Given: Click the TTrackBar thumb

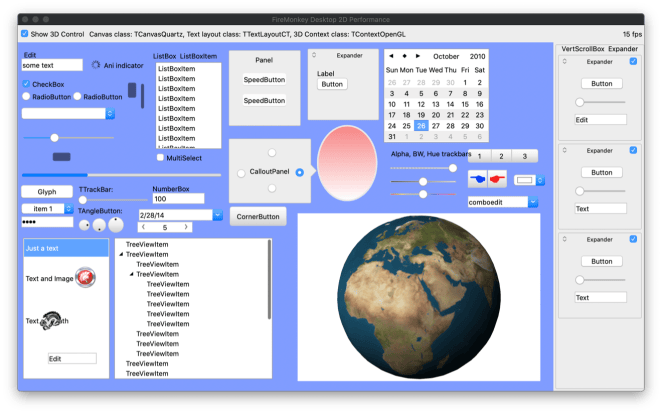Looking at the screenshot, I should 83,200.
